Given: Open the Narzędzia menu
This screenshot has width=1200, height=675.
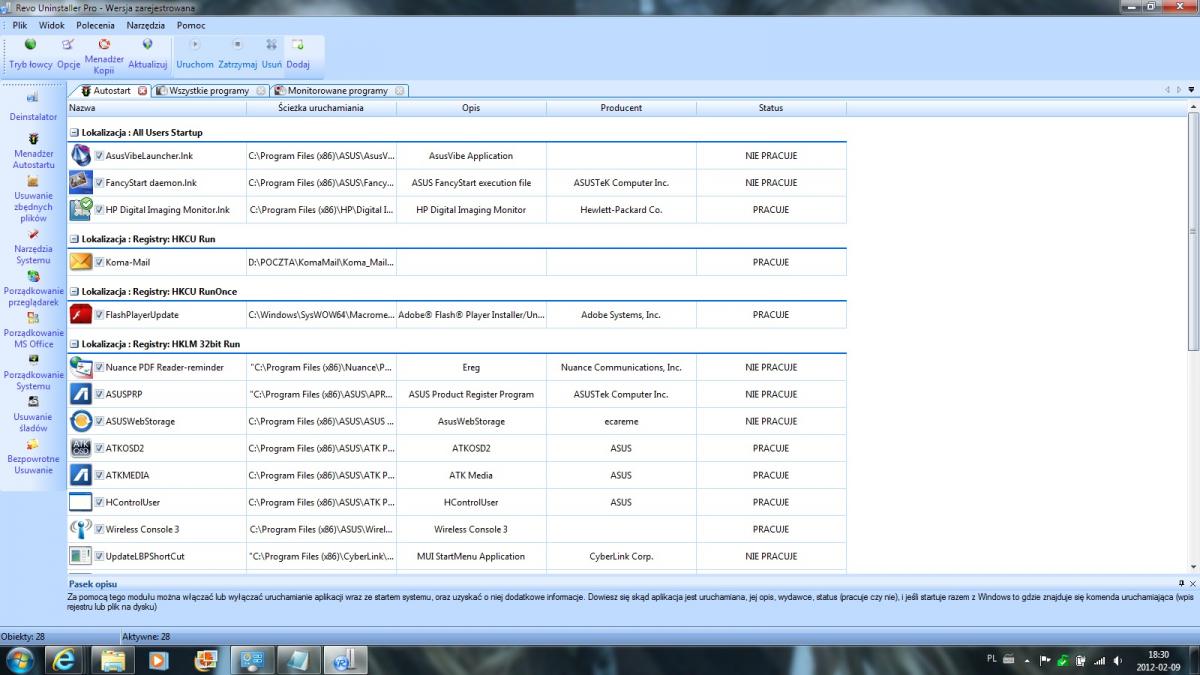Looking at the screenshot, I should (146, 25).
